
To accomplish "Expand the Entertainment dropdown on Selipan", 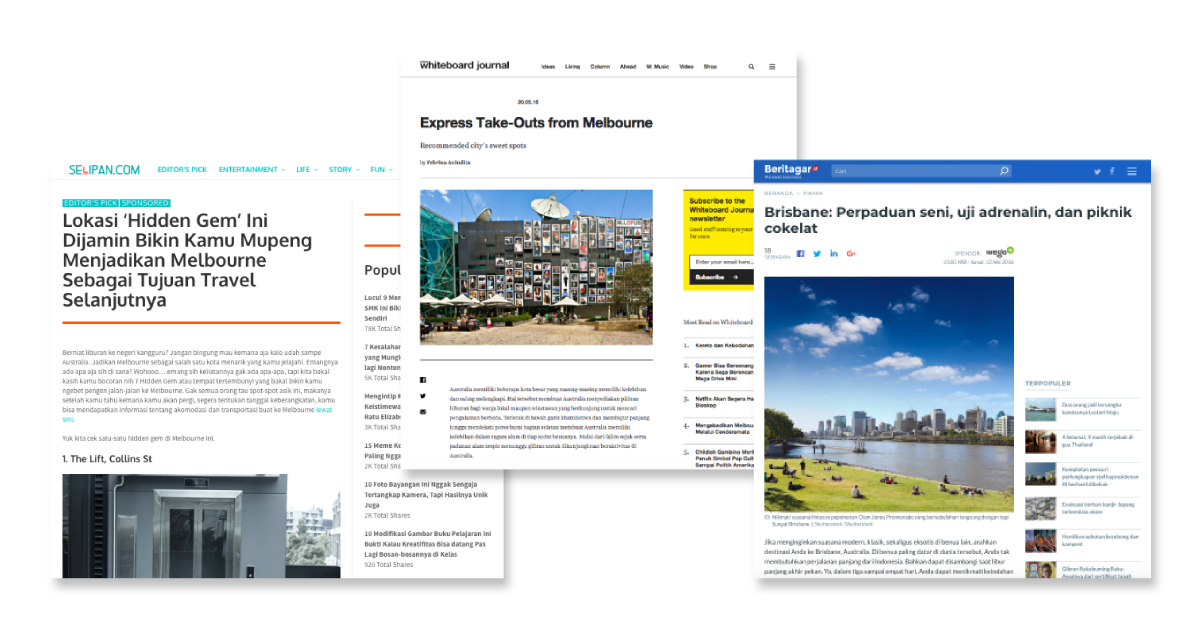I will coord(251,170).
